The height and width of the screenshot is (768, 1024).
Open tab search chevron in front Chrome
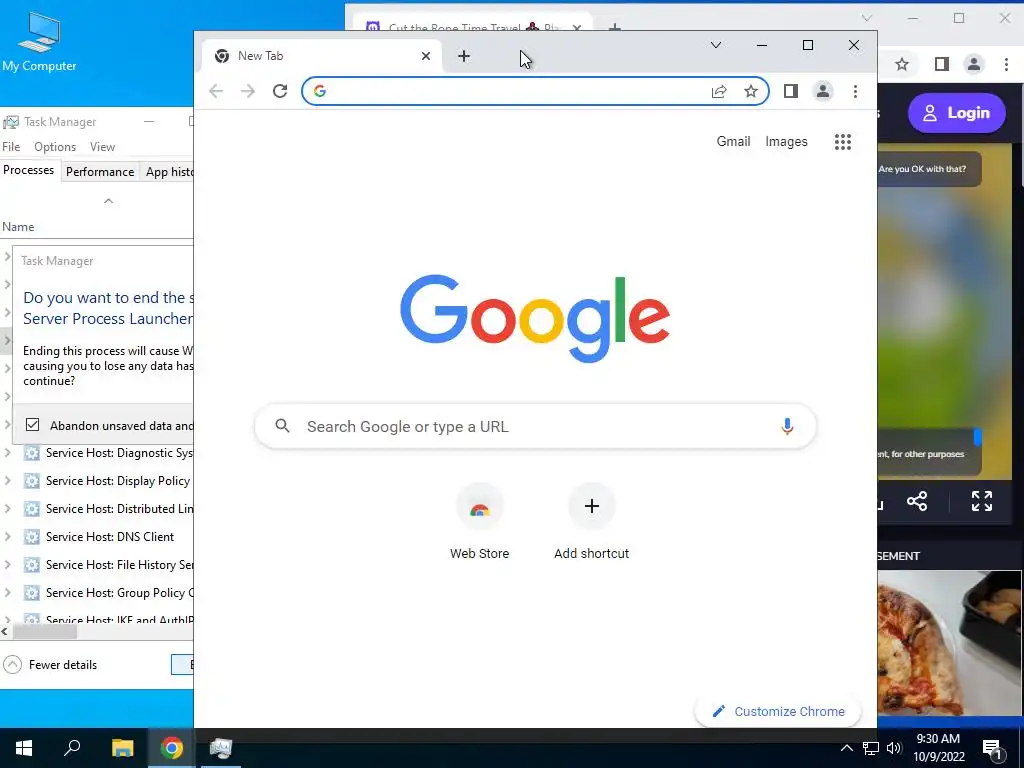click(x=716, y=45)
